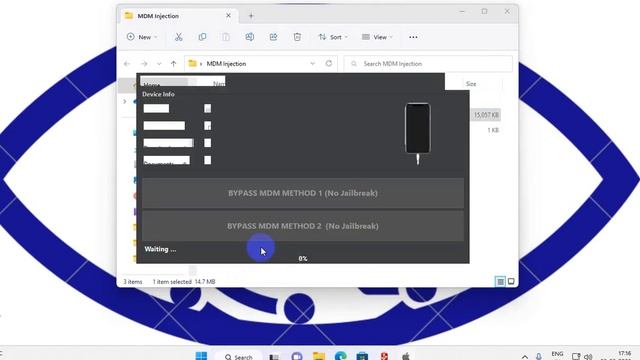The height and width of the screenshot is (360, 640).
Task: Click the Paste icon in Explorer toolbar
Action: 226,37
